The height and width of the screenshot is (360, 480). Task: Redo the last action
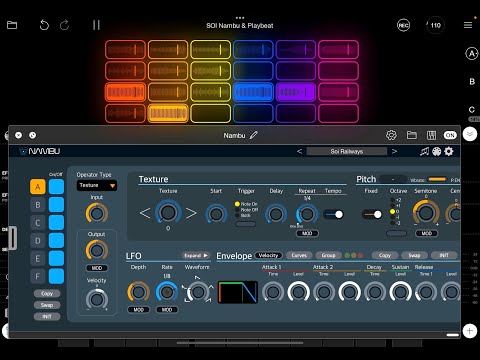coord(64,25)
